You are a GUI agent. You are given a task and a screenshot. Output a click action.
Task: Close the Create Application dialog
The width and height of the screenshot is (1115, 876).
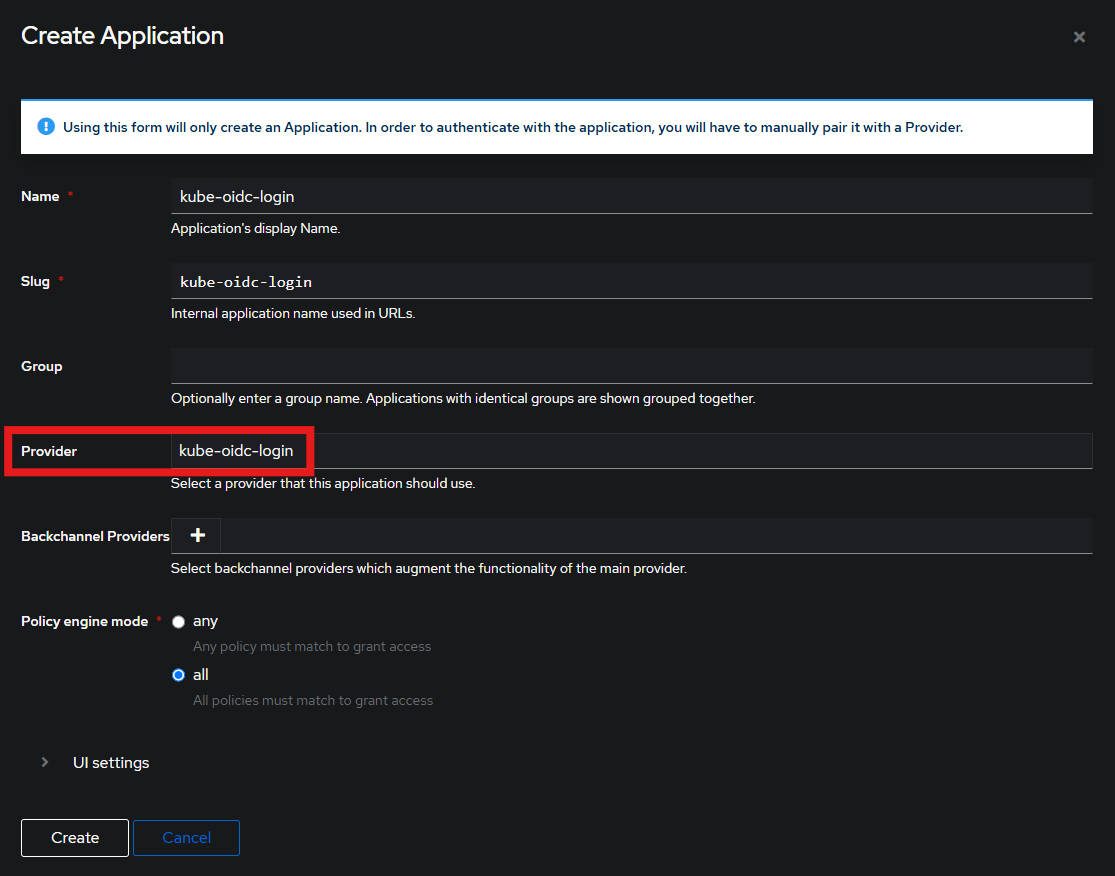(1079, 37)
